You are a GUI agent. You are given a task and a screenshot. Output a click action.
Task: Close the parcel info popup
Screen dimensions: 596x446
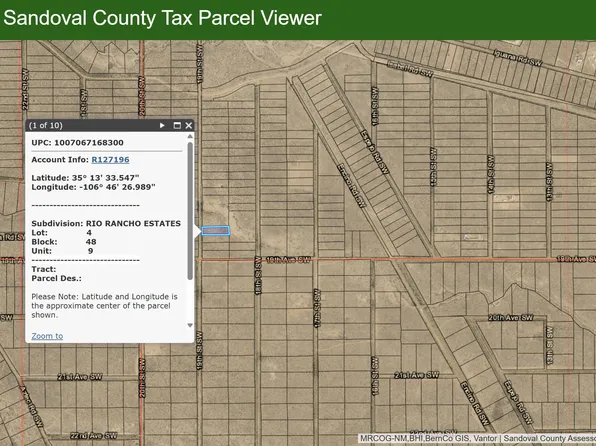189,125
